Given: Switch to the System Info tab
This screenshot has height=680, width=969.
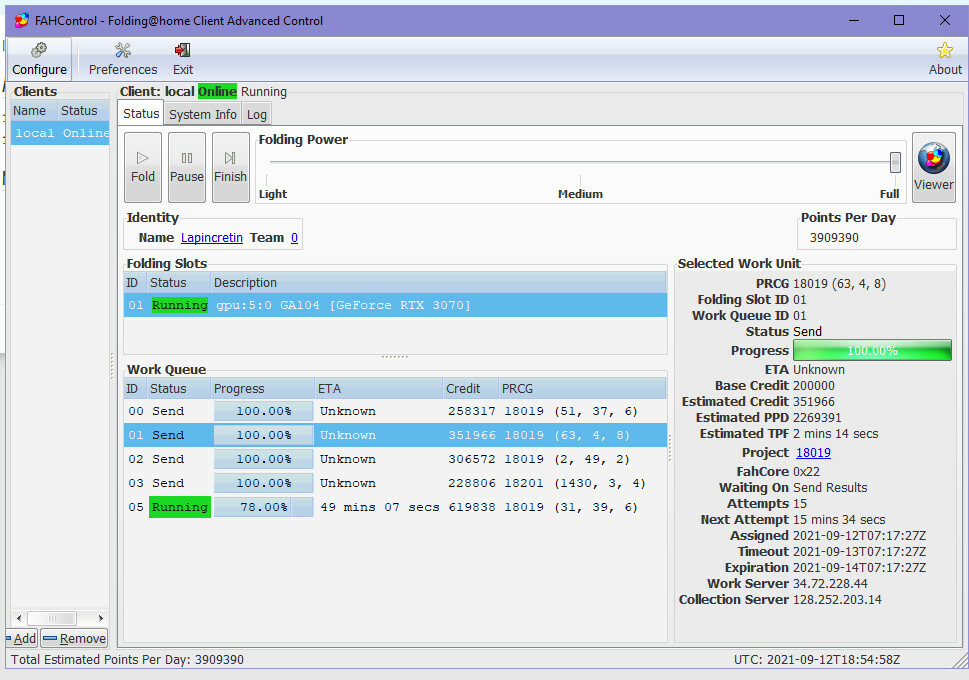Looking at the screenshot, I should 203,114.
